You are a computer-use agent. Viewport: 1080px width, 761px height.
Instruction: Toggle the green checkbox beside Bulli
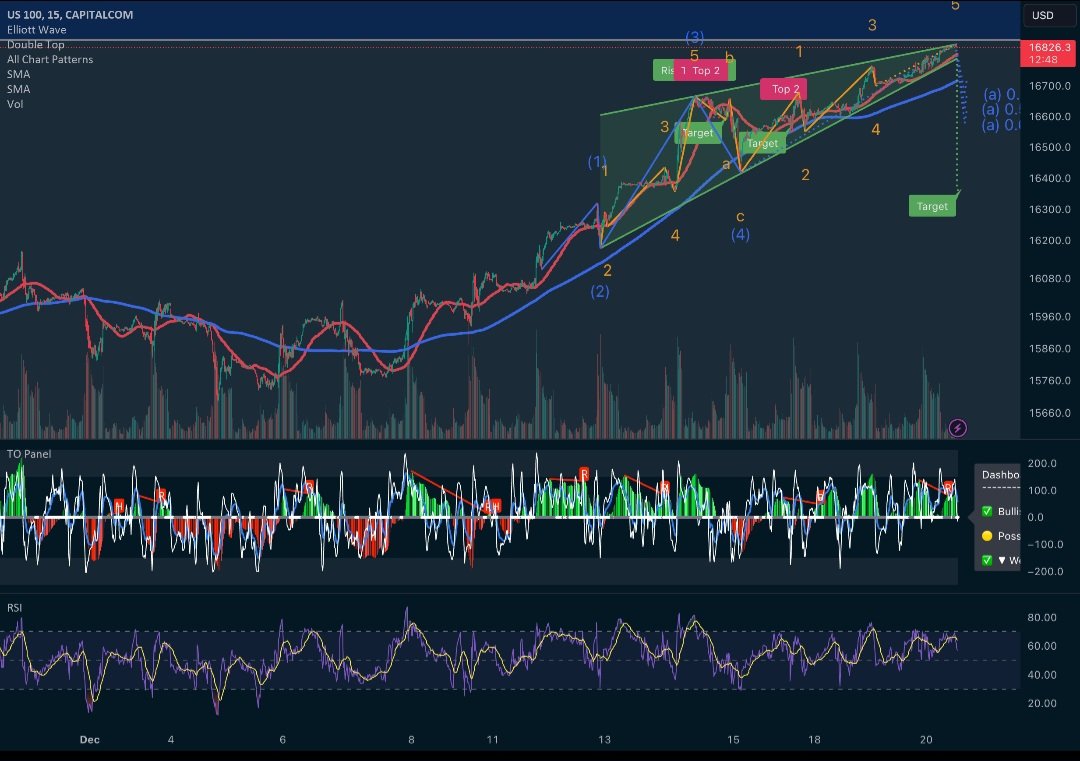(x=987, y=511)
